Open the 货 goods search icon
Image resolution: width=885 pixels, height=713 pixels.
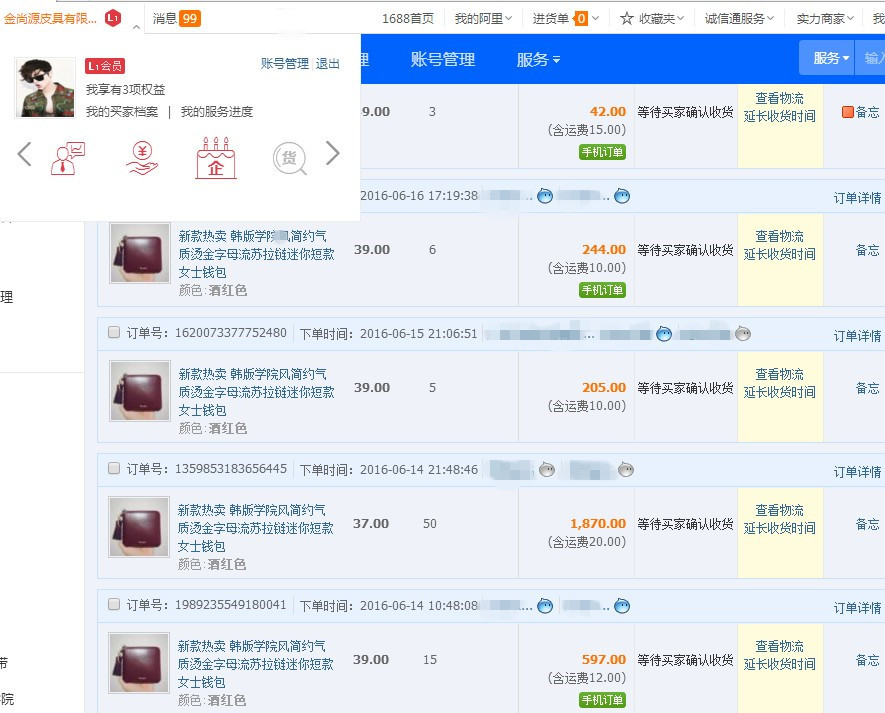pyautogui.click(x=290, y=159)
